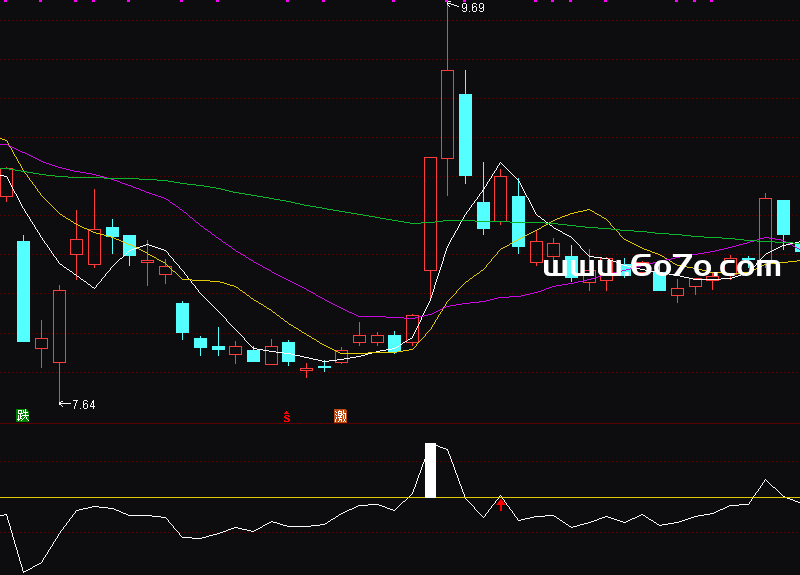Select the red candle above the 7.64 low
Screen dimensions: 800x575
[x=59, y=326]
